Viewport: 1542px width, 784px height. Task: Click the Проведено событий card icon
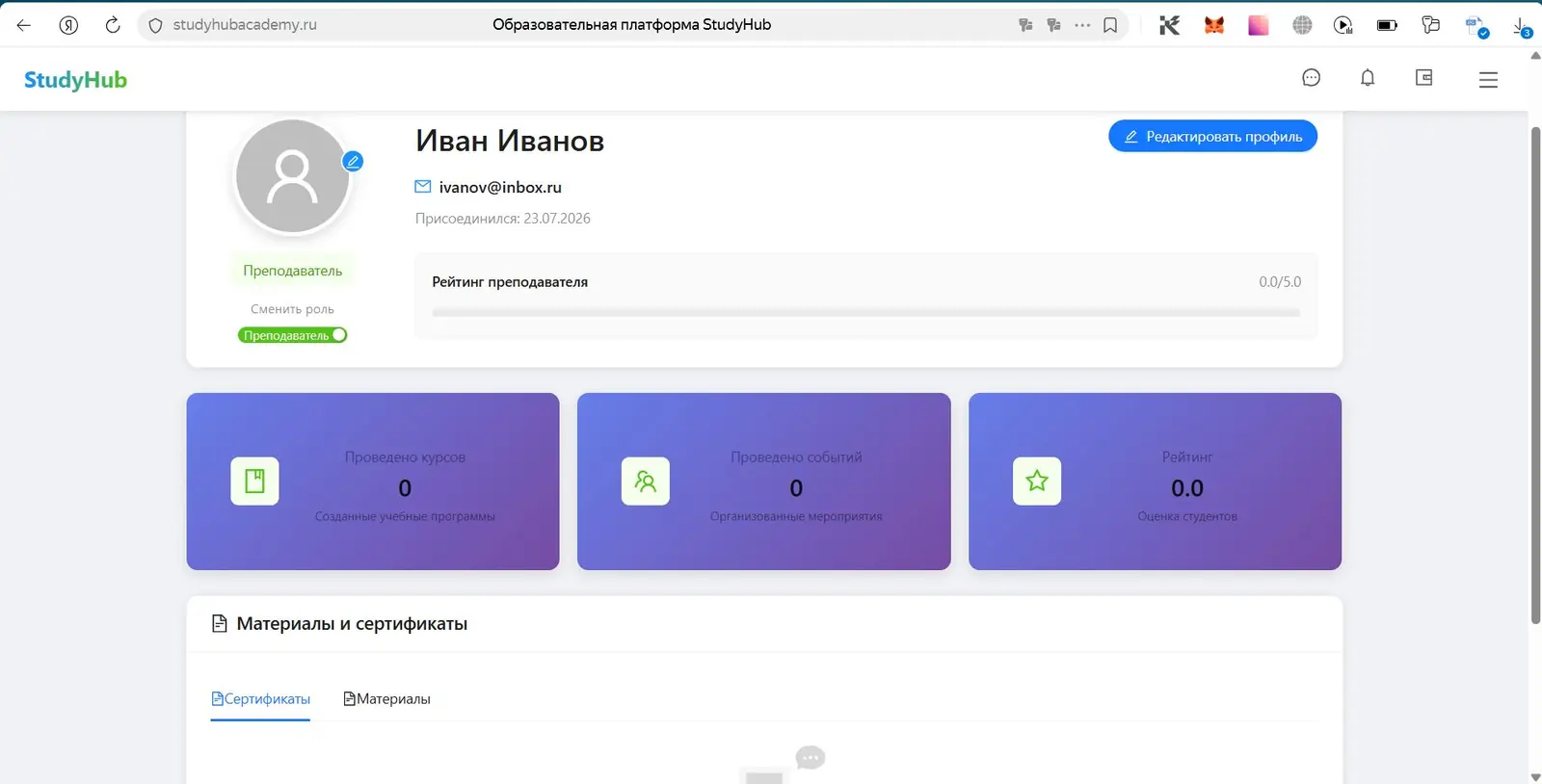(x=646, y=481)
